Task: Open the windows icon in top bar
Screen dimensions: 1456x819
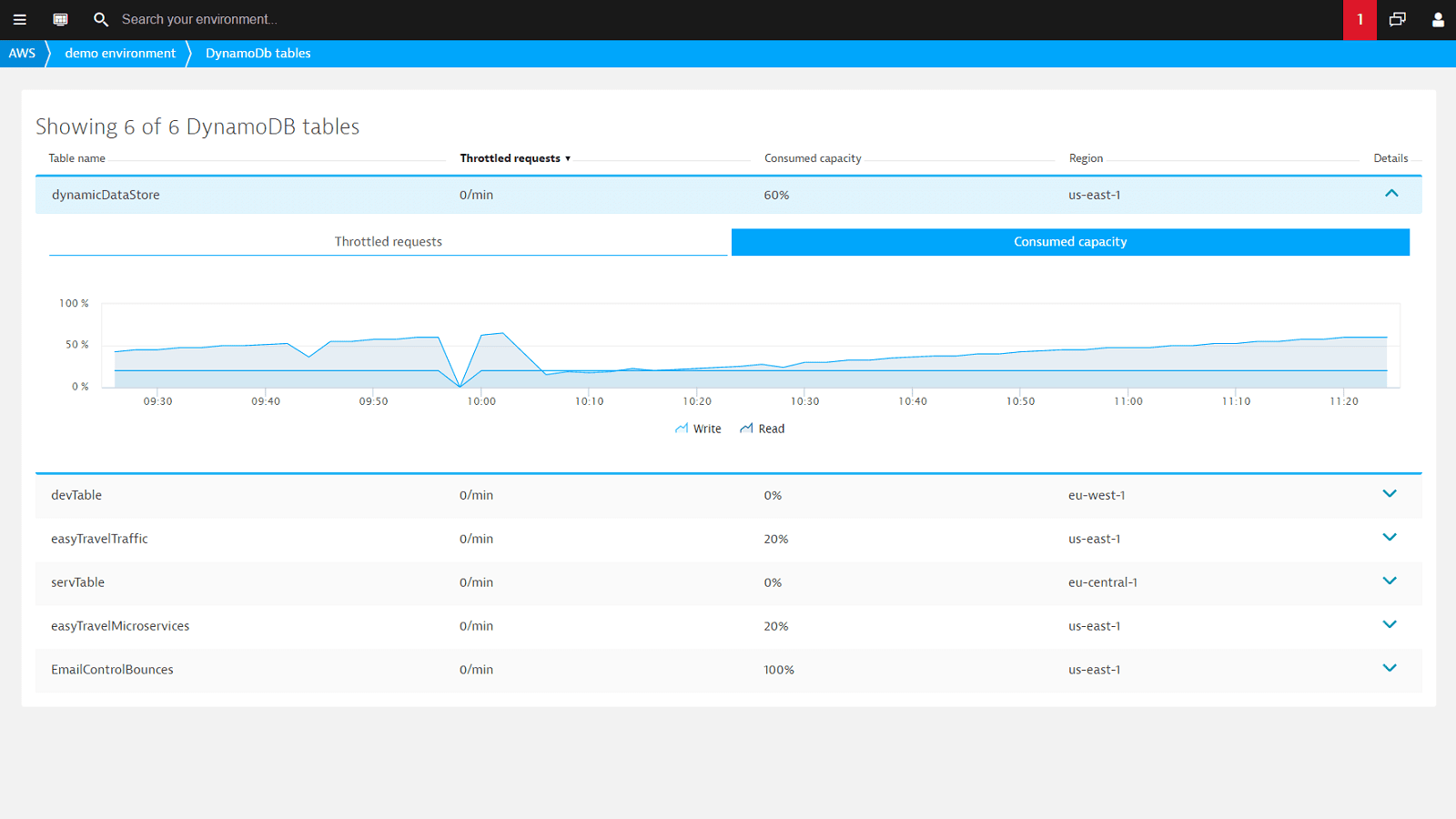Action: click(1398, 19)
